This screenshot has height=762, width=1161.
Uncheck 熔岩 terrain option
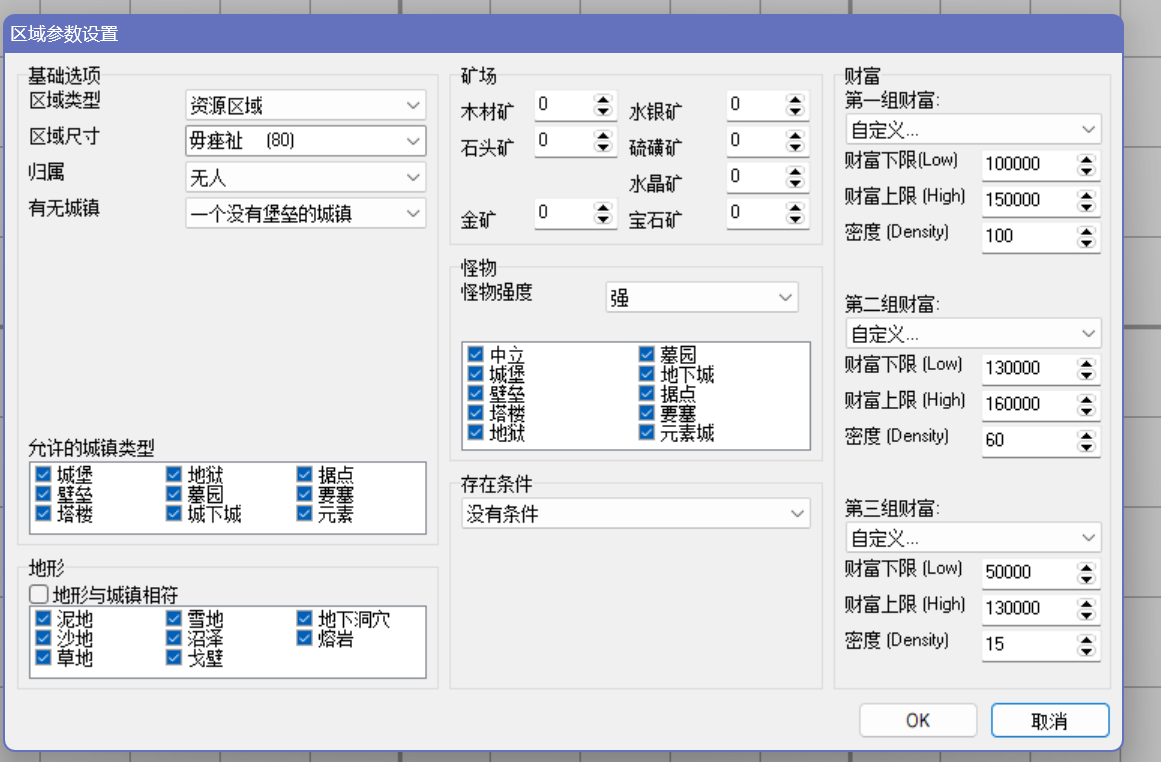pyautogui.click(x=304, y=639)
